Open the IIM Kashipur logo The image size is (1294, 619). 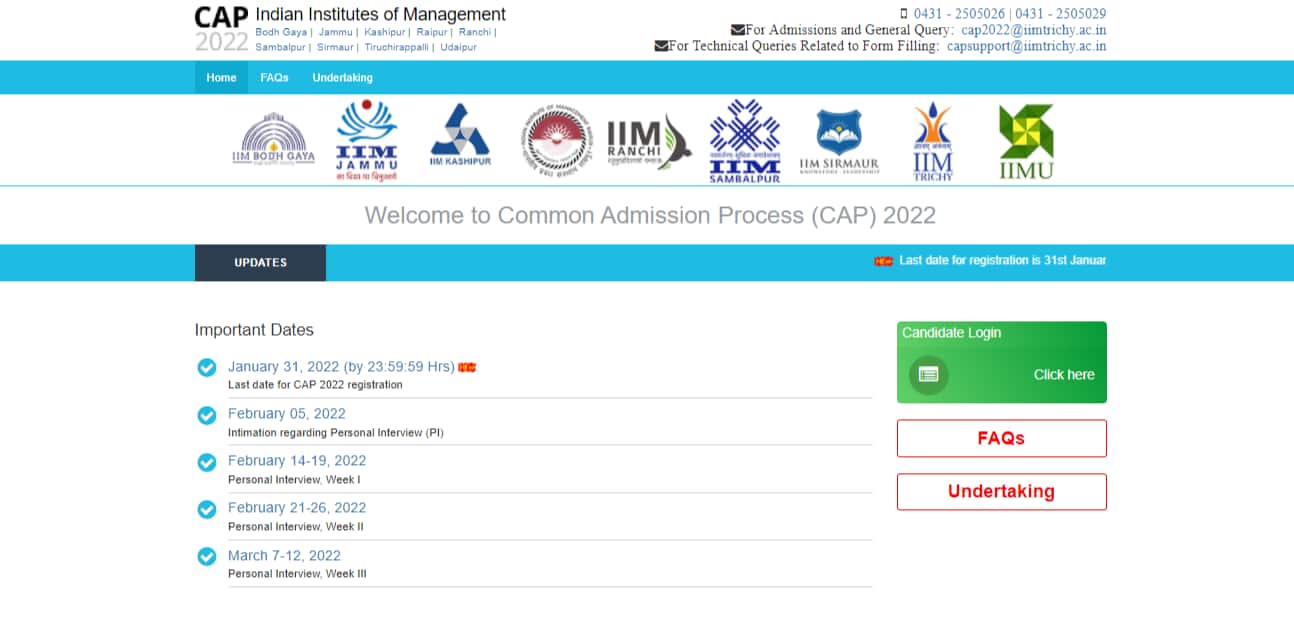click(x=460, y=138)
